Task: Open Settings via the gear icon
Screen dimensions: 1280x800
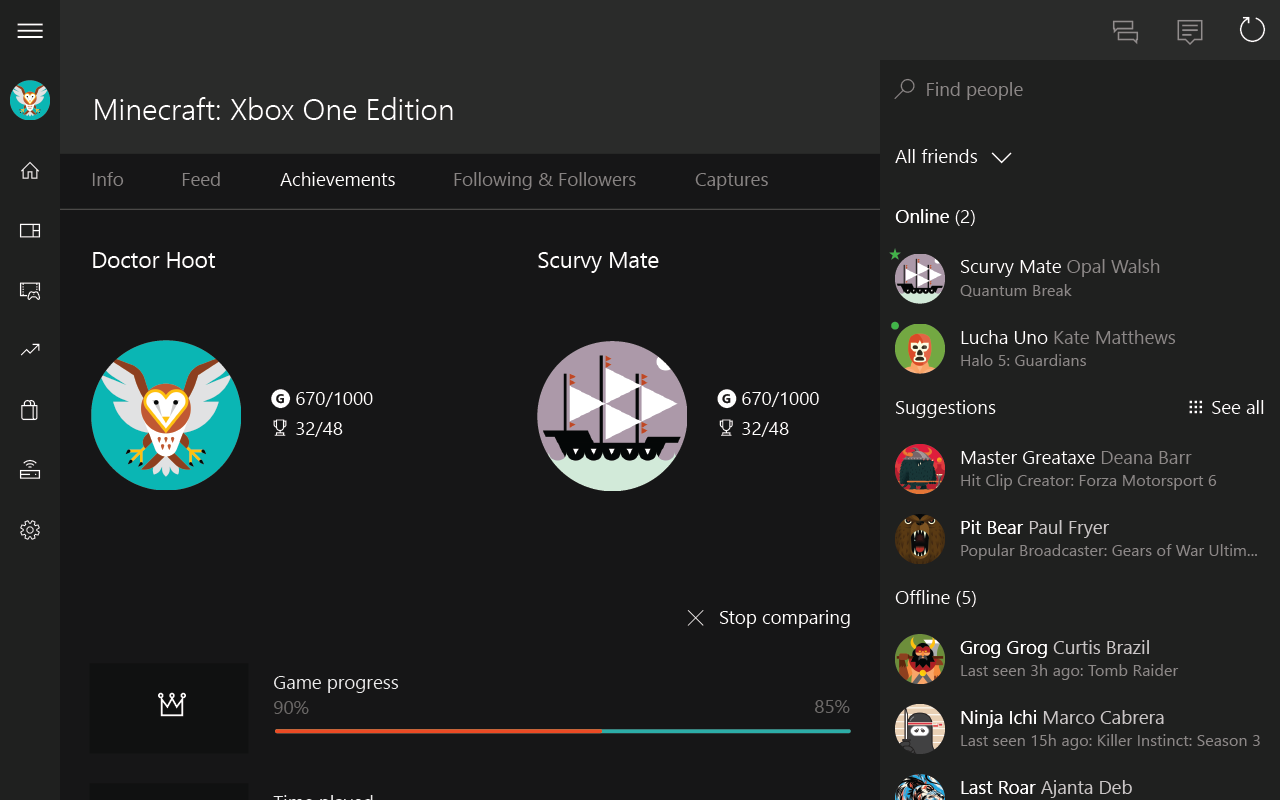Action: coord(29,530)
